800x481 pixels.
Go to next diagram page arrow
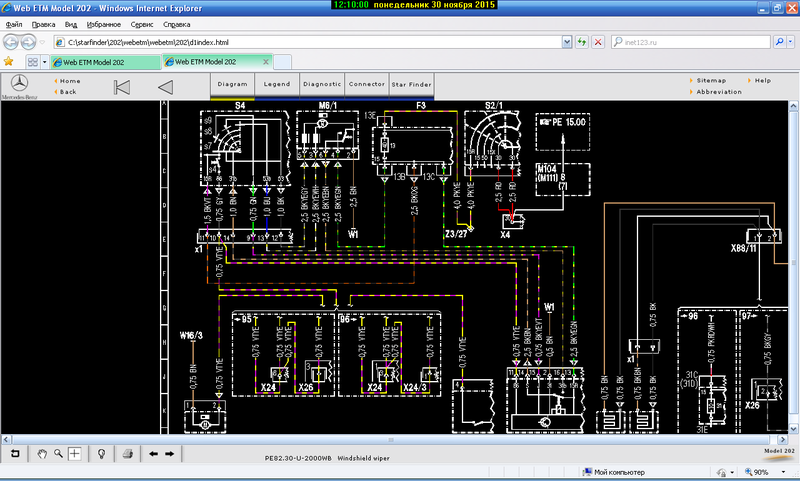tap(170, 453)
